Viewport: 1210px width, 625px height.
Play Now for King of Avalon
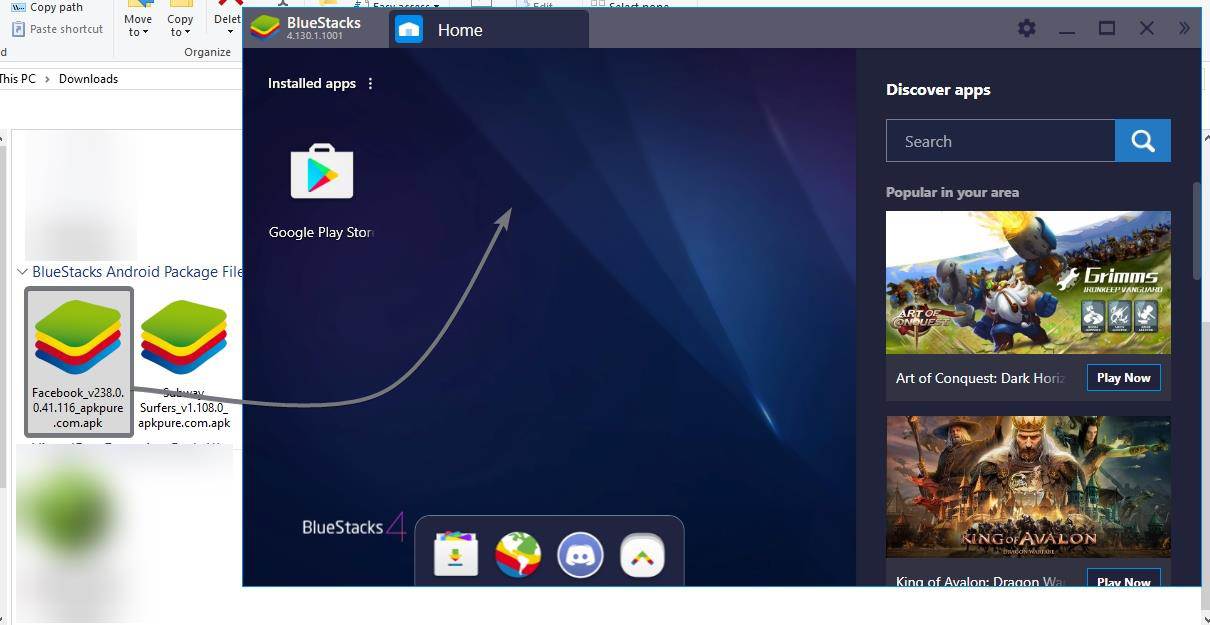(1123, 580)
